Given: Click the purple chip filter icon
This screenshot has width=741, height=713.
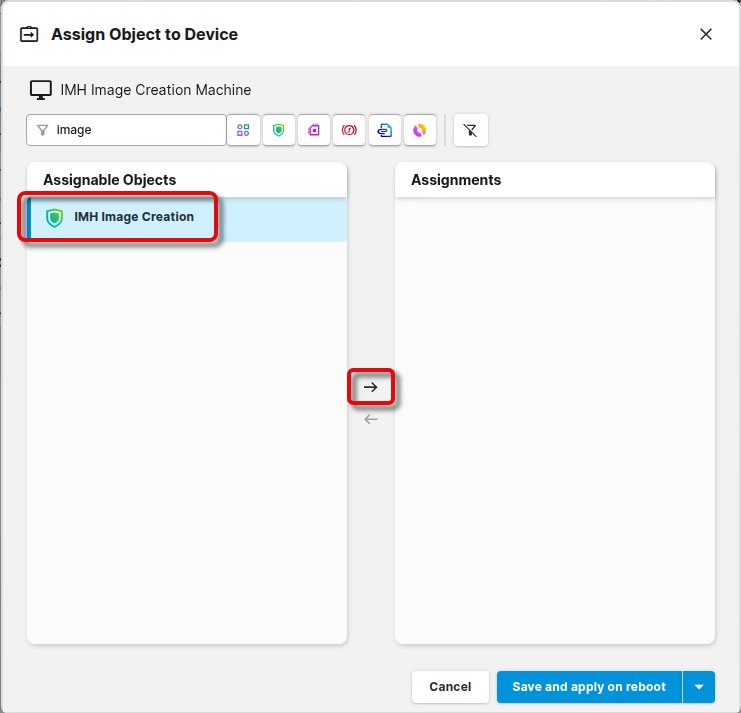Looking at the screenshot, I should 314,130.
